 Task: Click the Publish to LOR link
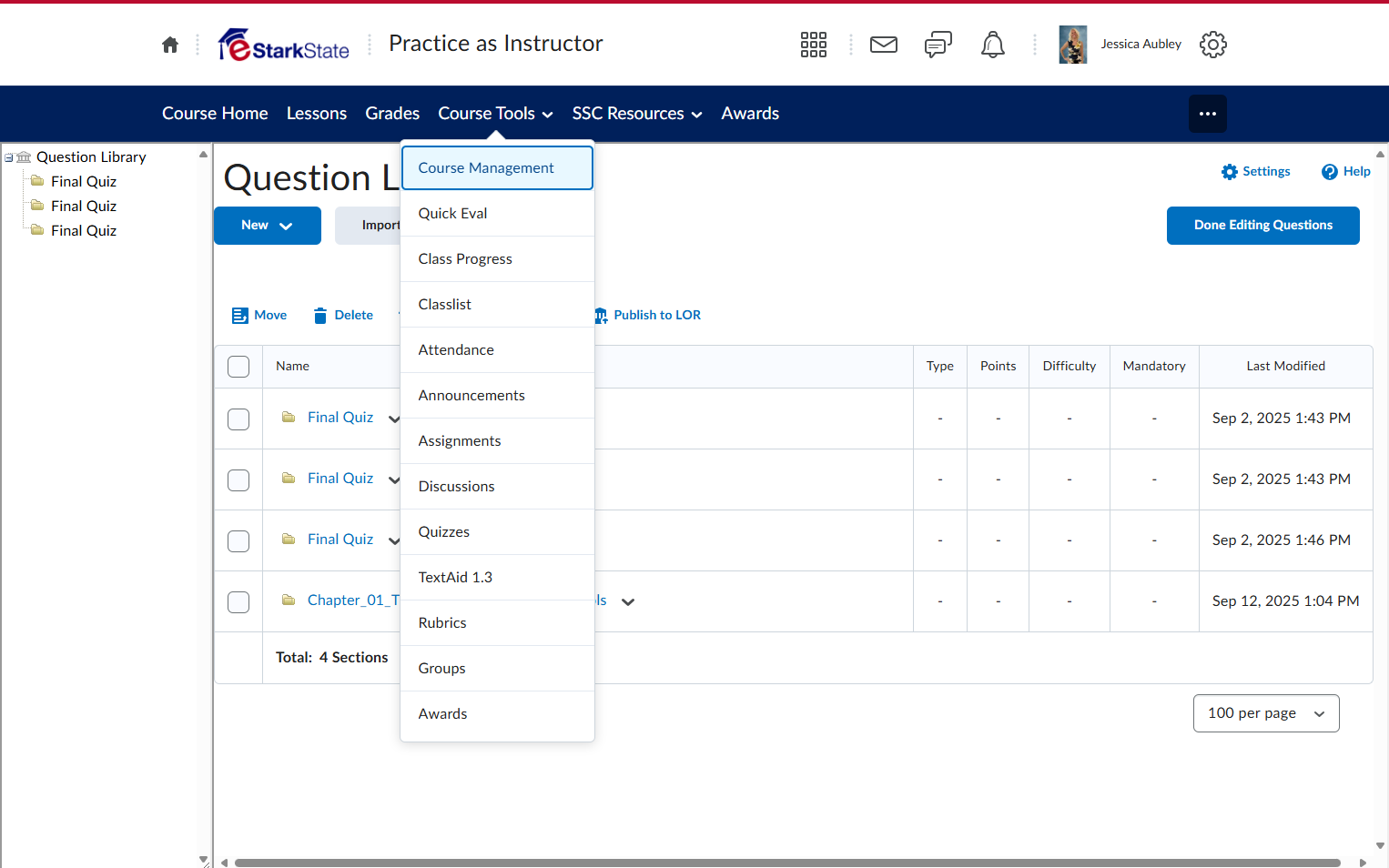[x=648, y=316]
